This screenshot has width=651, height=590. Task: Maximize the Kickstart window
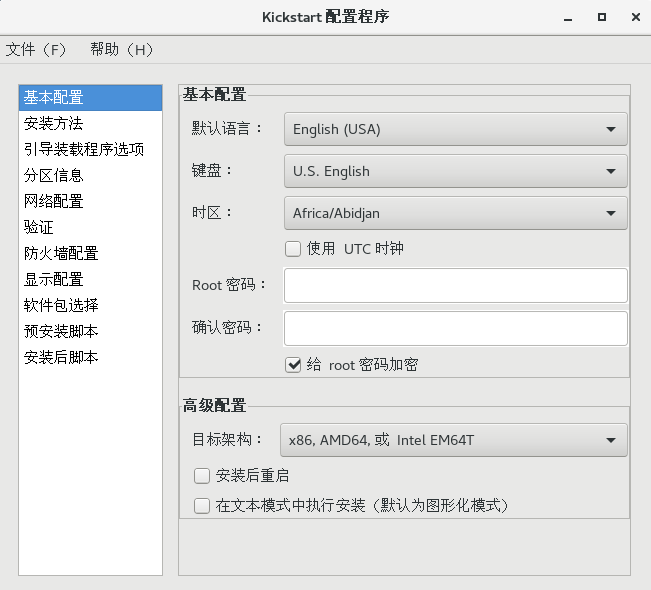[602, 17]
